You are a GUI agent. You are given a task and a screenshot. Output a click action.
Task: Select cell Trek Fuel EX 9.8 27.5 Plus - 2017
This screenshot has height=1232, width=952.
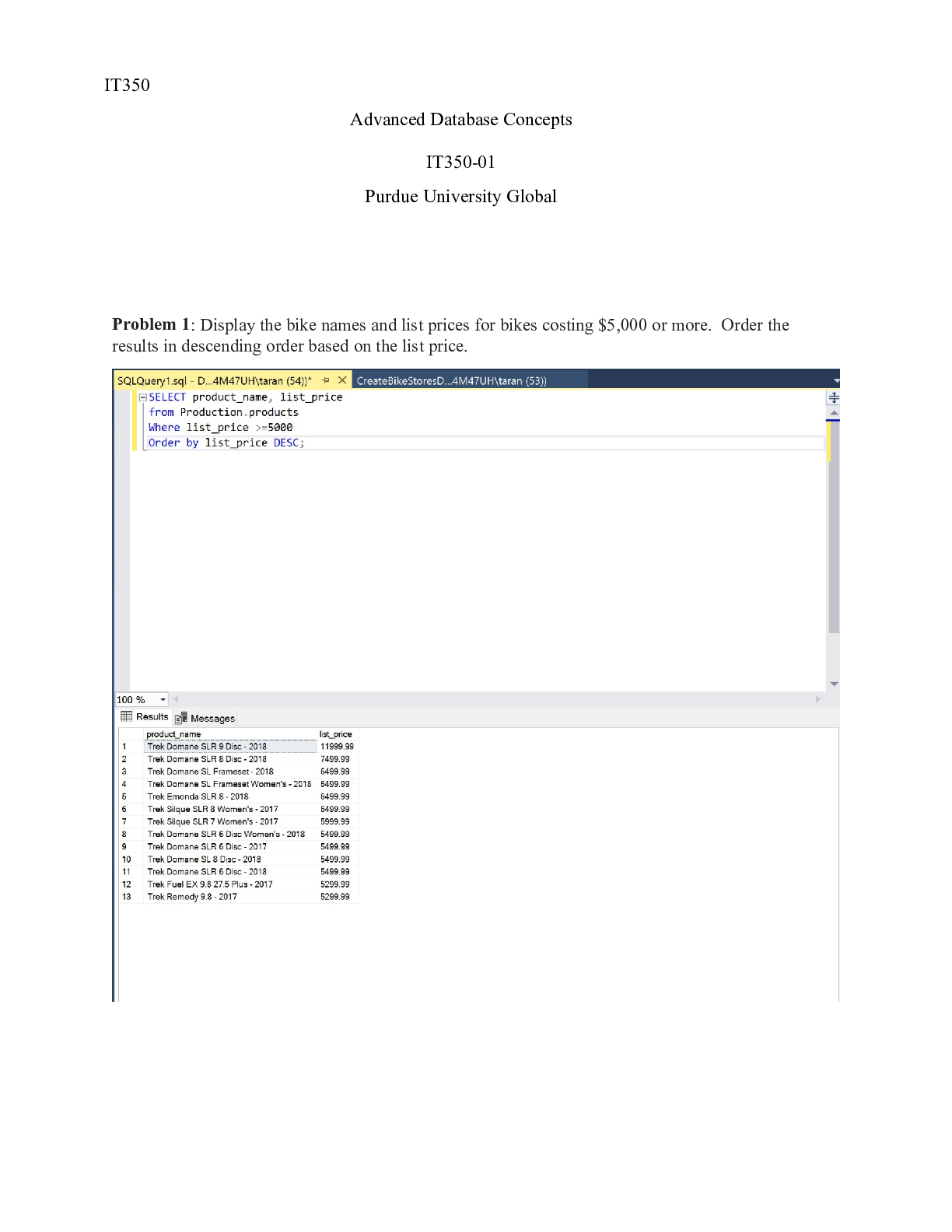pos(230,884)
